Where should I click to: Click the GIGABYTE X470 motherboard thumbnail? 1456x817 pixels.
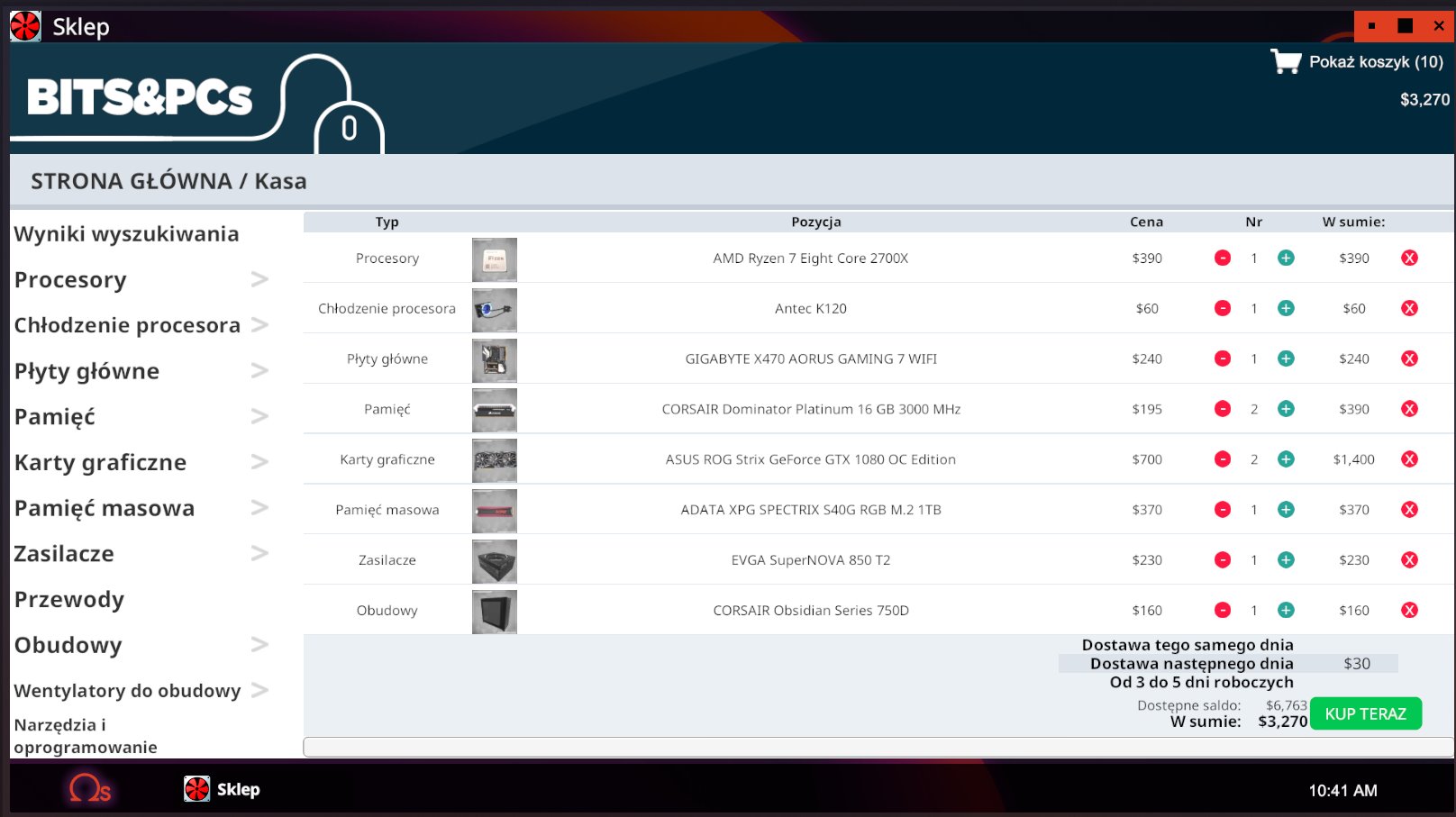pyautogui.click(x=495, y=360)
